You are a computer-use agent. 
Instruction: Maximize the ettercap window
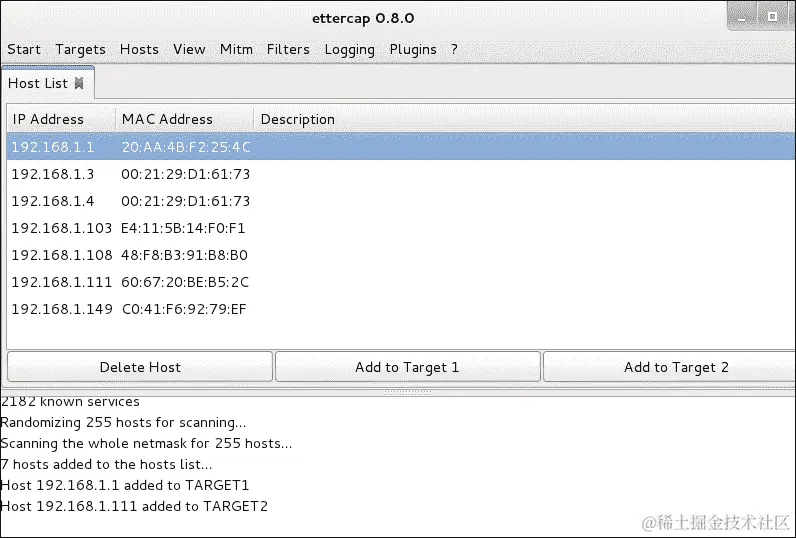(x=773, y=17)
